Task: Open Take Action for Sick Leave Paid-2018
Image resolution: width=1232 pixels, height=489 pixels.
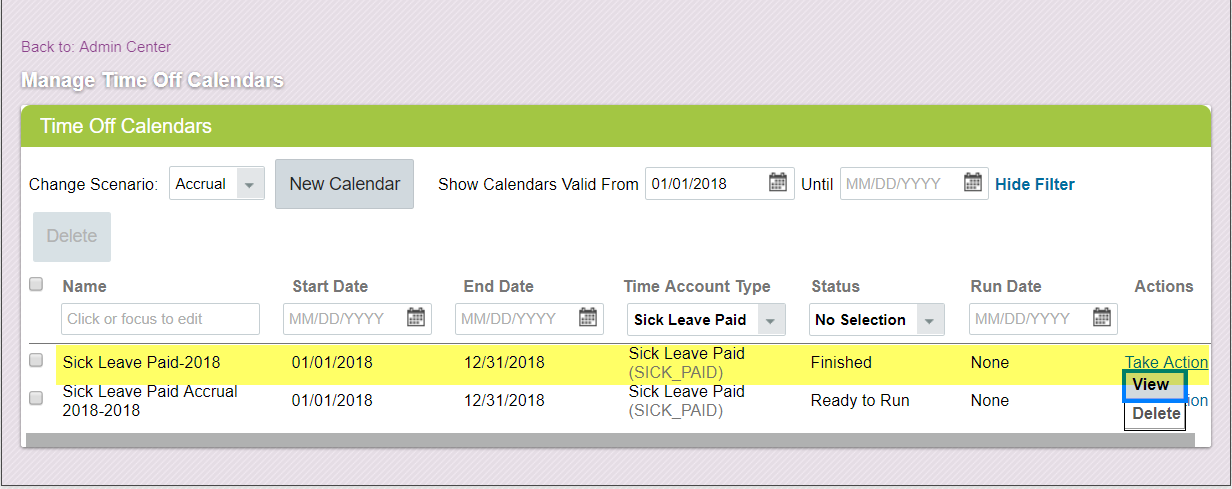Action: (1166, 362)
